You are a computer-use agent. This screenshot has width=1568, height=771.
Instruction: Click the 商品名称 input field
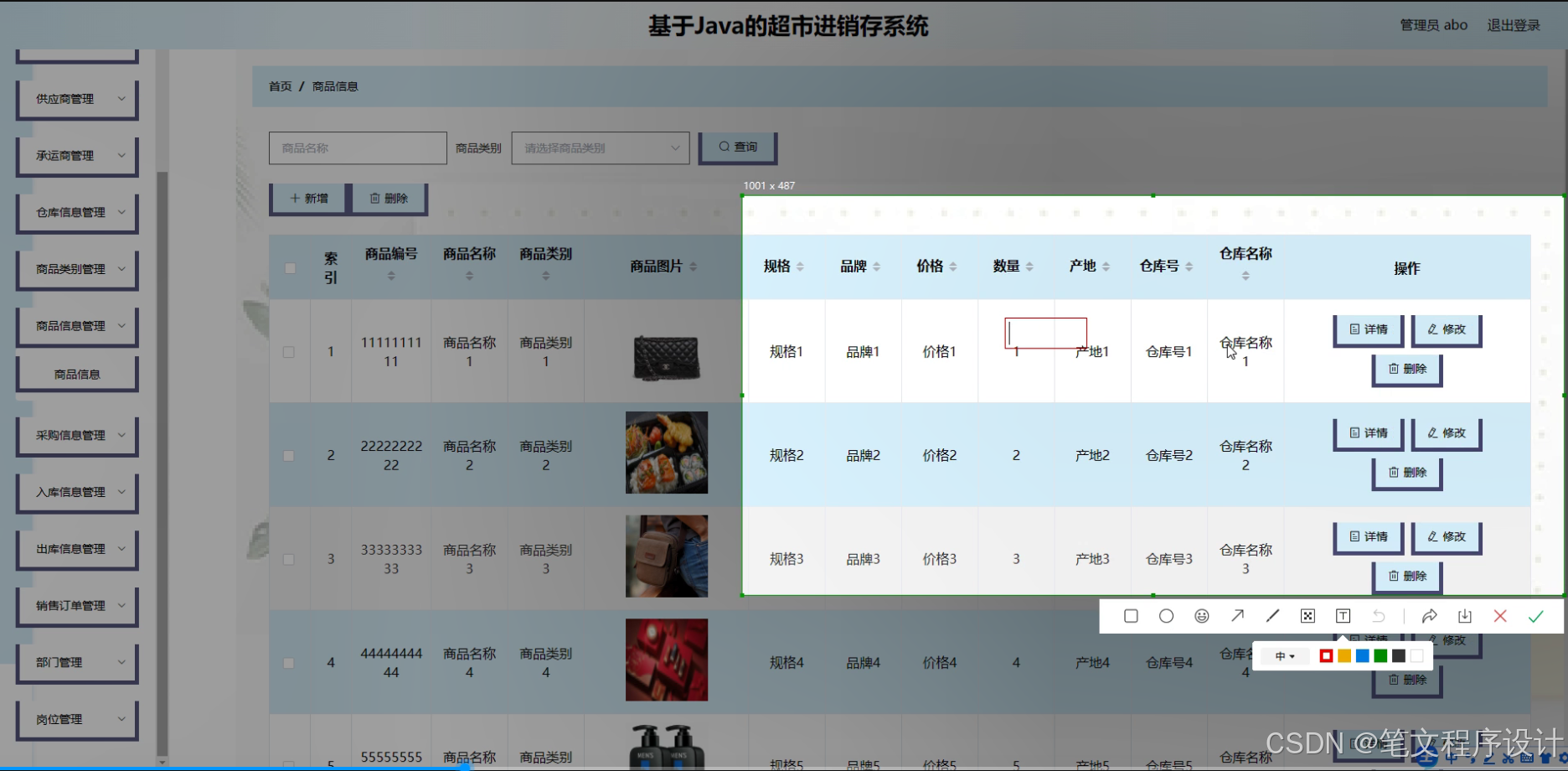tap(357, 147)
